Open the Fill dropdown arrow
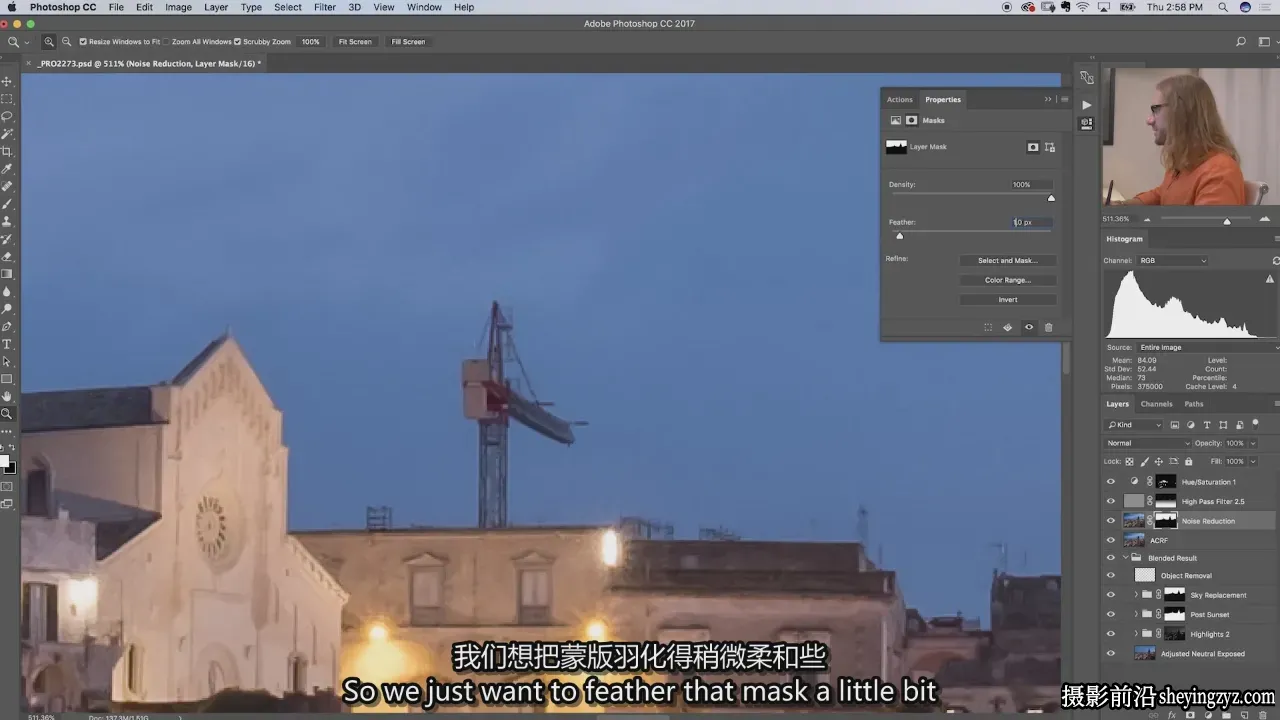1280x720 pixels. 1252,462
